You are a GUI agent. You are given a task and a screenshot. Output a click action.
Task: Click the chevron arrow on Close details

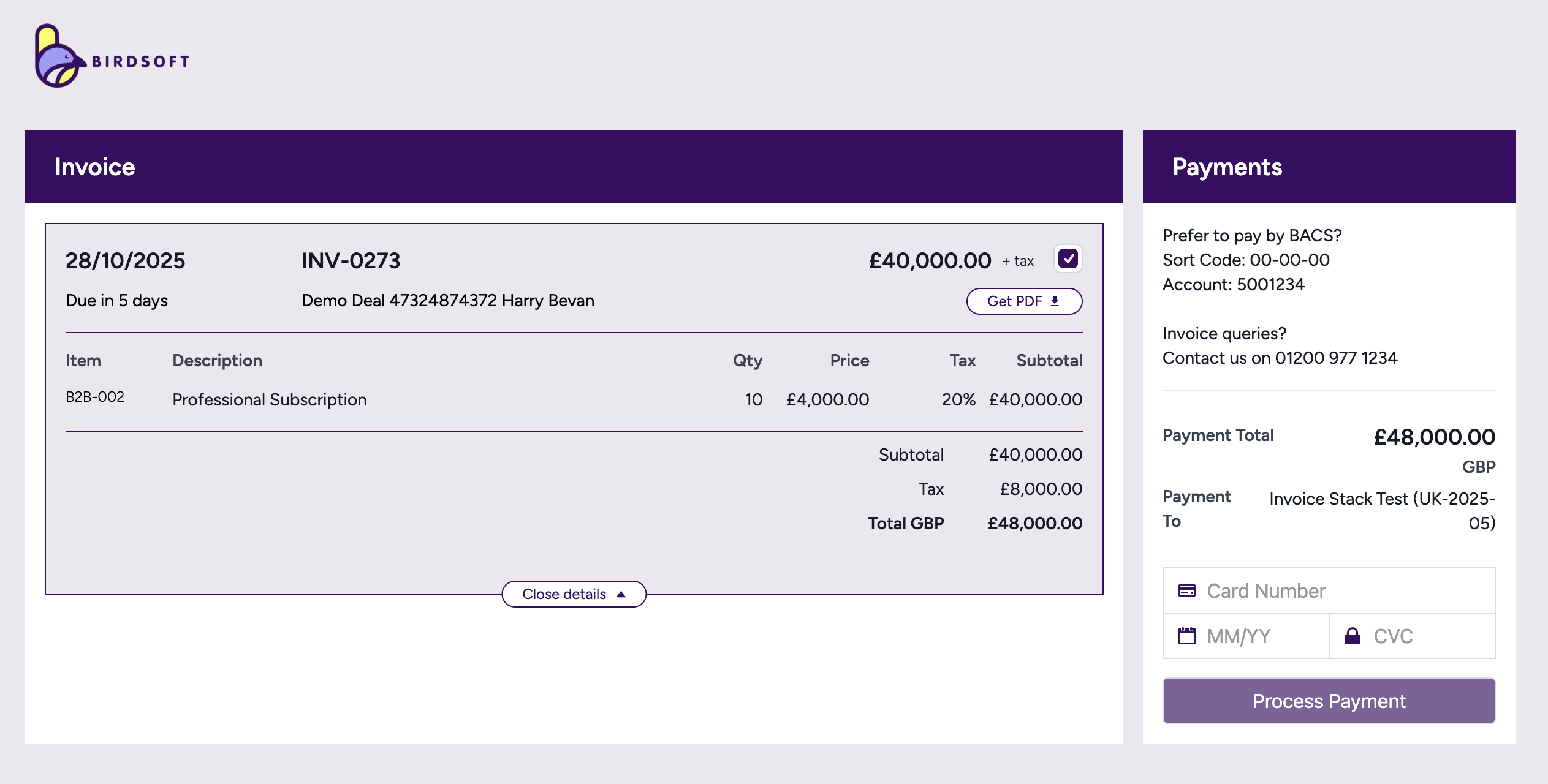[621, 594]
